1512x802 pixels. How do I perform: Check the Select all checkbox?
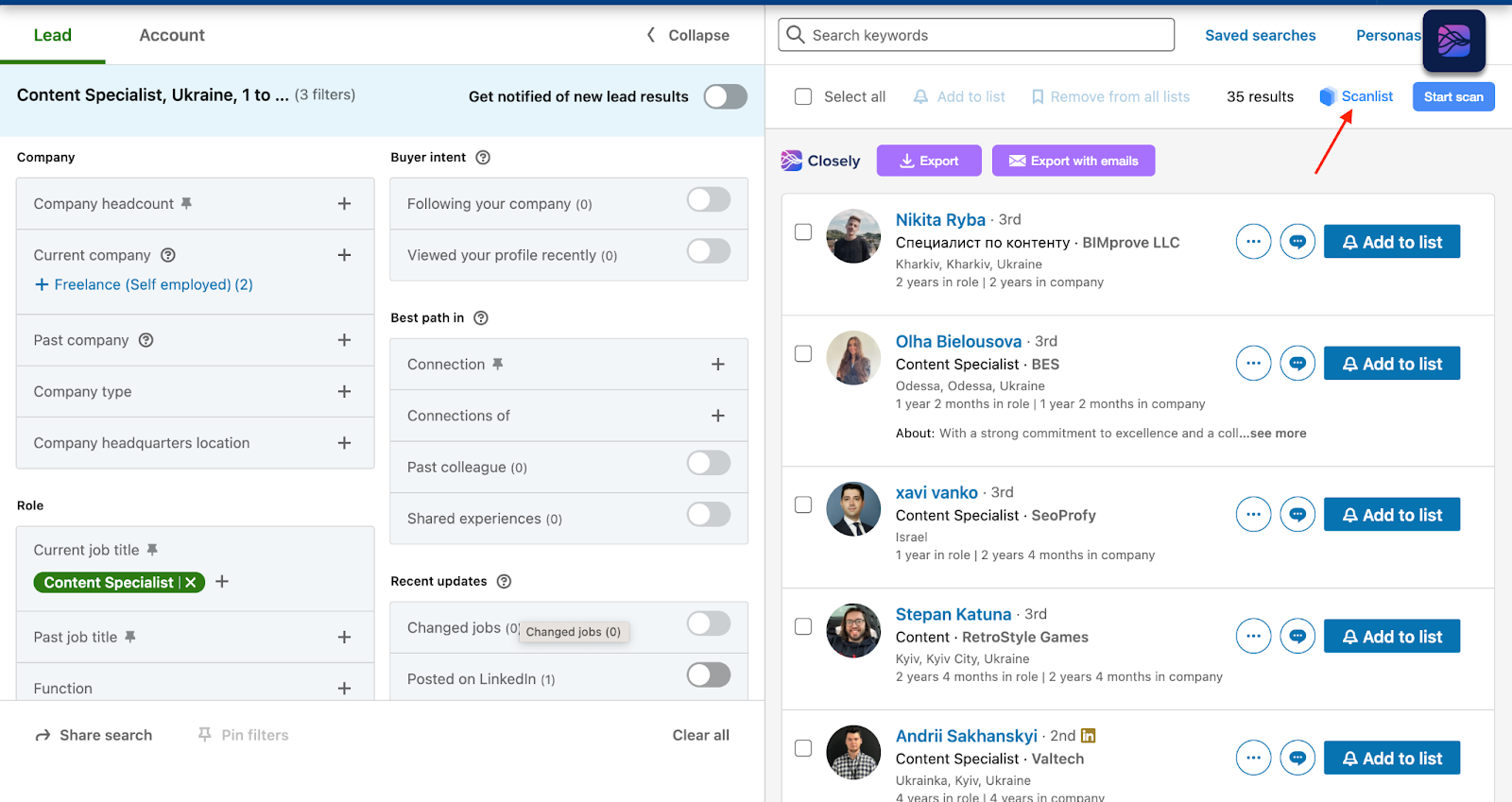tap(803, 96)
